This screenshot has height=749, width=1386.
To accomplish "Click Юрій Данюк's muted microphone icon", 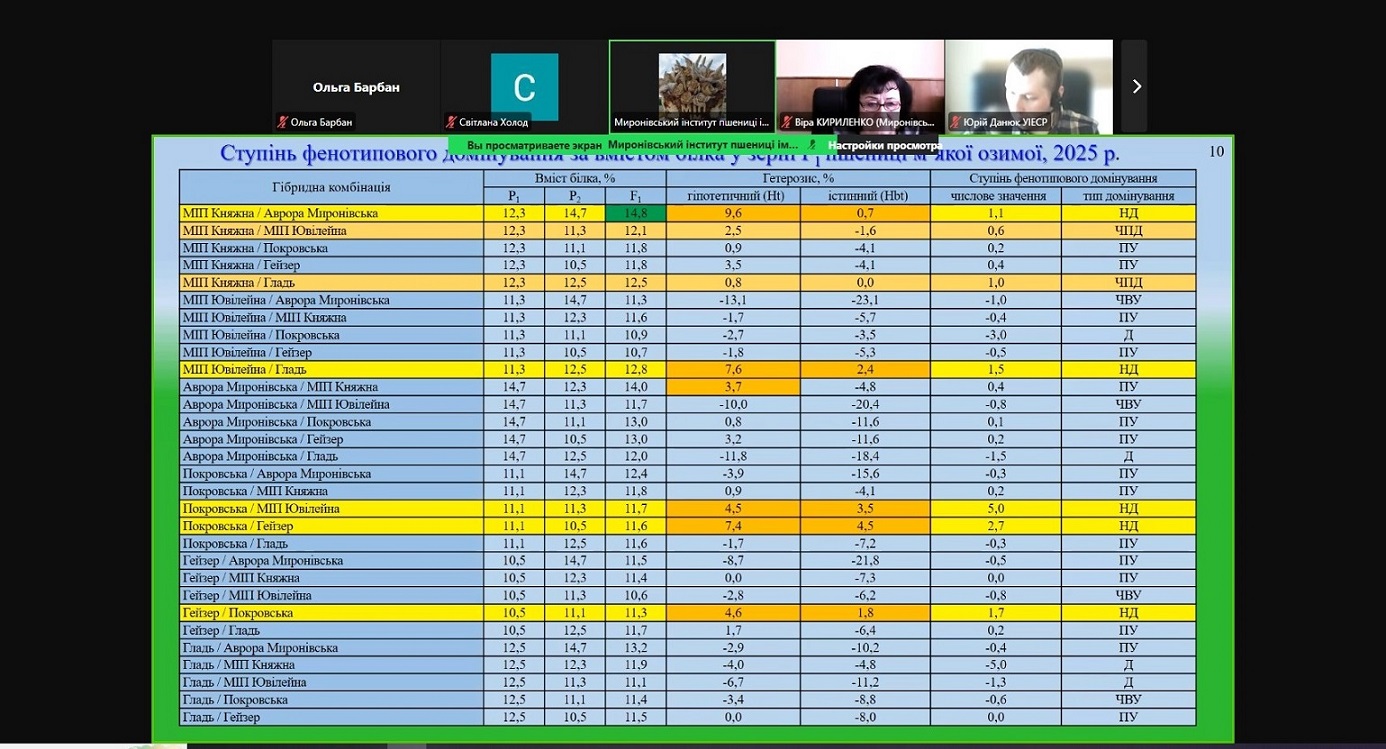I will click(955, 123).
